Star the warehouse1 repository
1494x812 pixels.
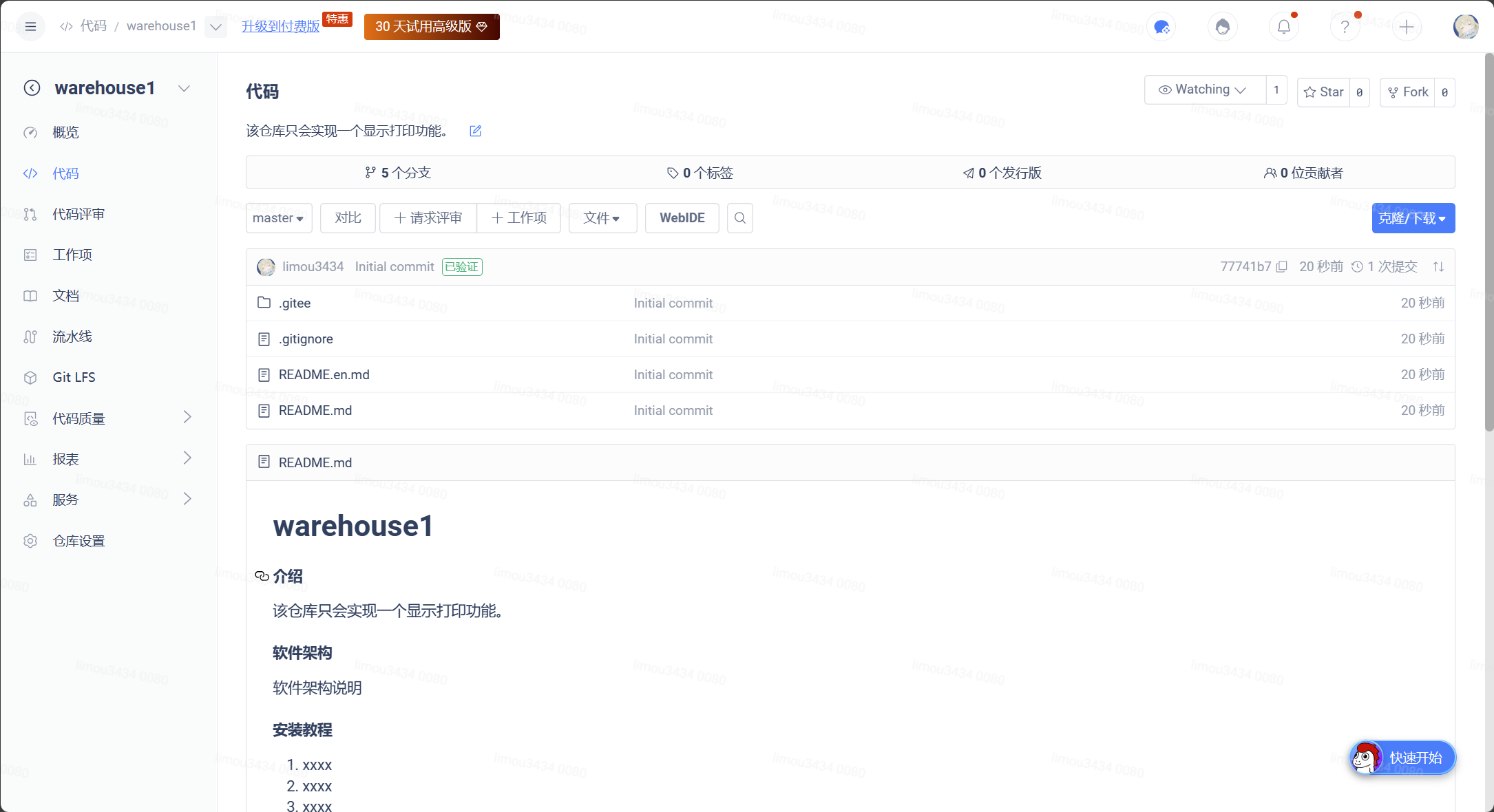coord(1323,92)
